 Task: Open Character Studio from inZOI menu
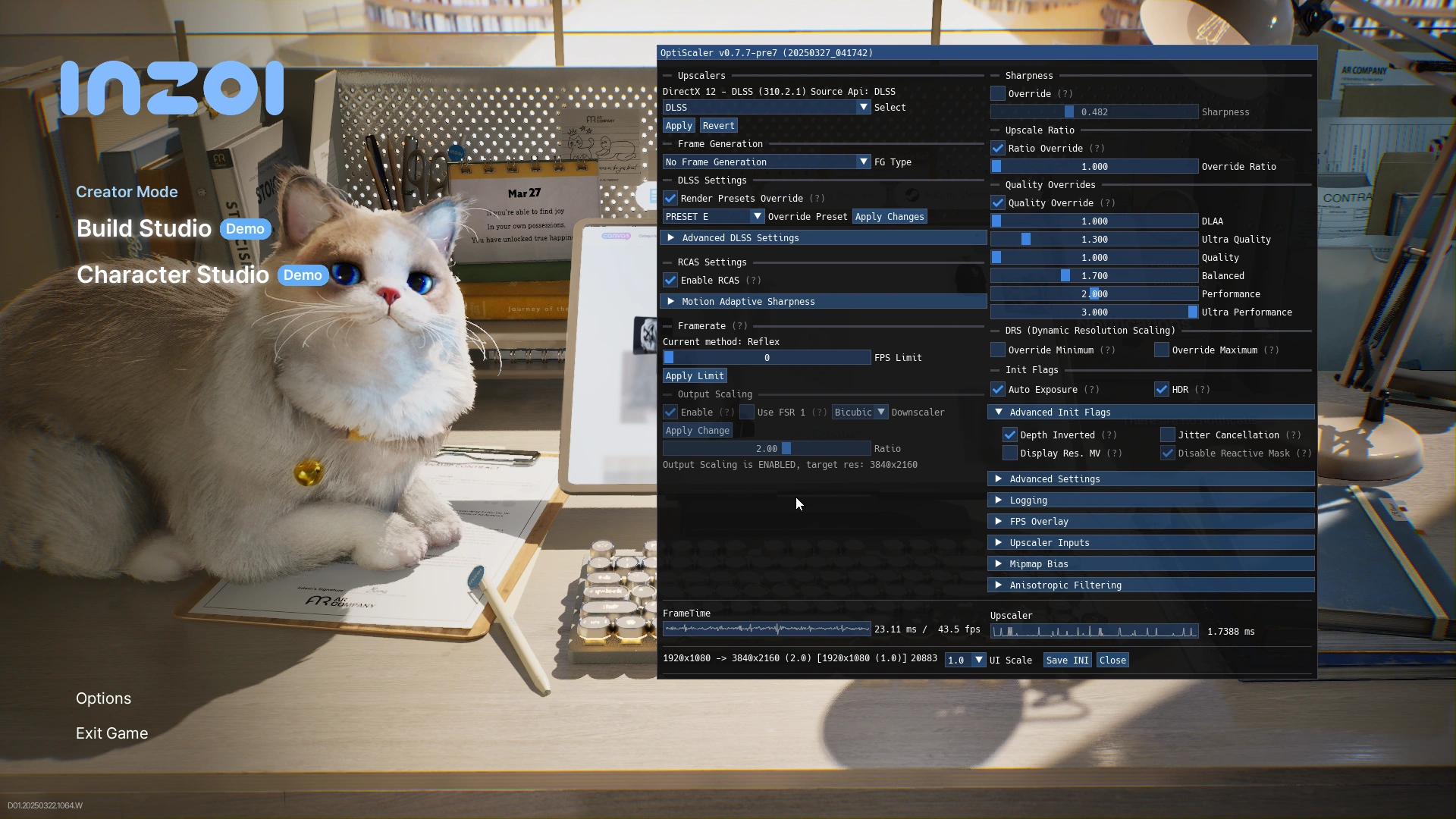pyautogui.click(x=173, y=275)
